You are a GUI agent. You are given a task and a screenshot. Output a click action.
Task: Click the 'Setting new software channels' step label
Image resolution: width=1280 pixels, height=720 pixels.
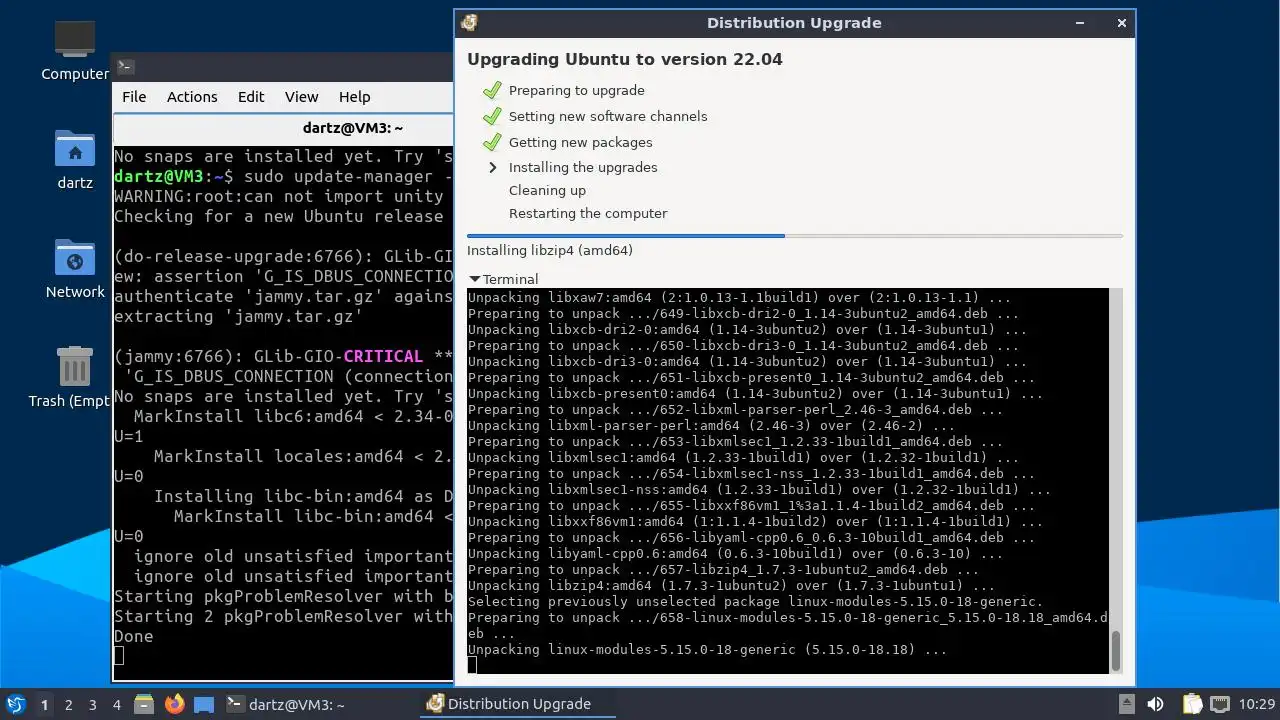click(608, 116)
